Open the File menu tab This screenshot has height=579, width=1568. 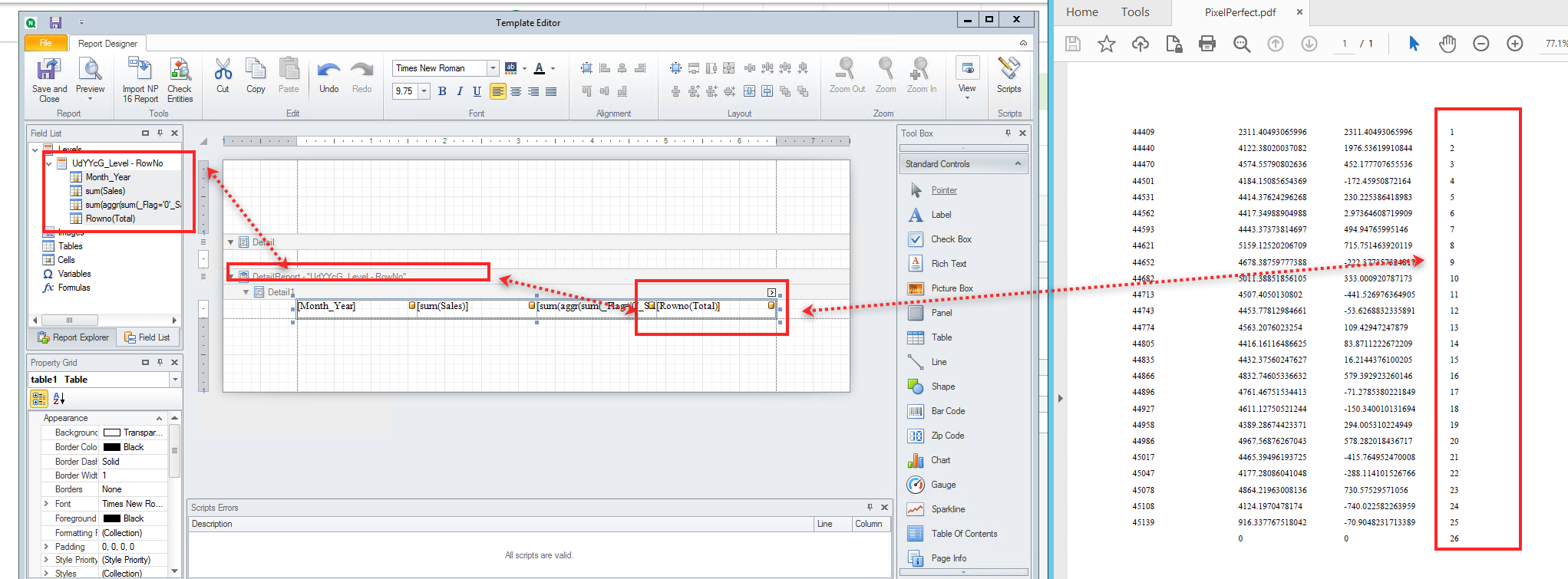coord(46,43)
